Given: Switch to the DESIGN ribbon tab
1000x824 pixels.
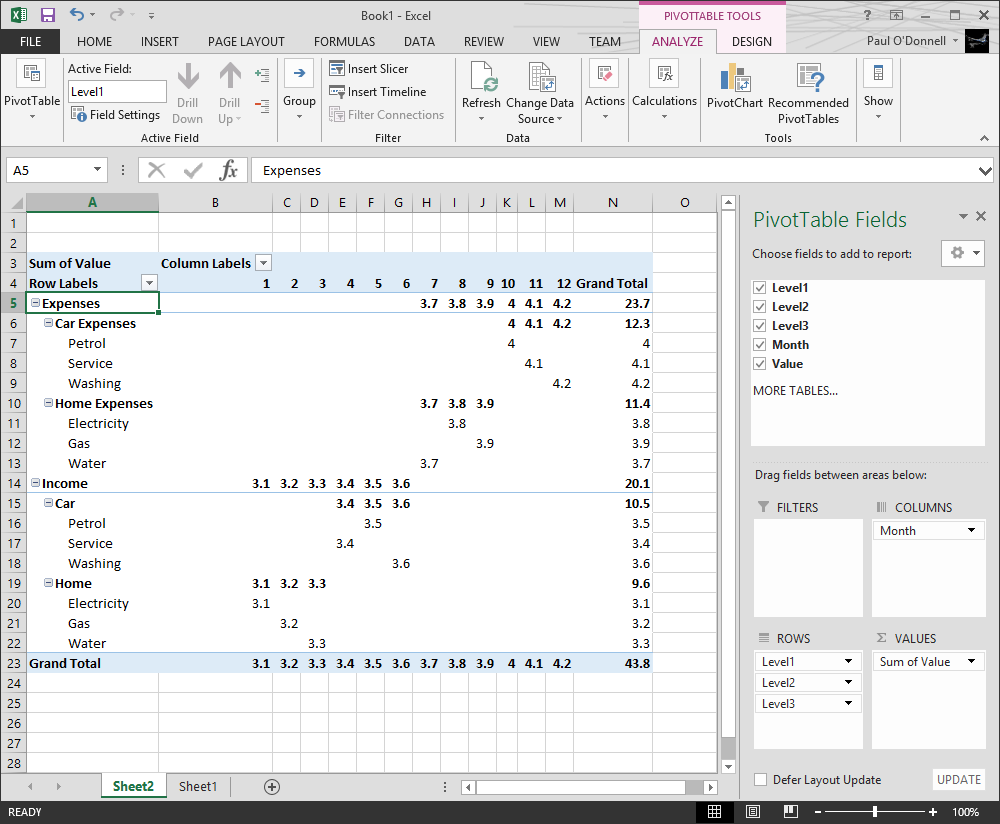Looking at the screenshot, I should click(751, 41).
